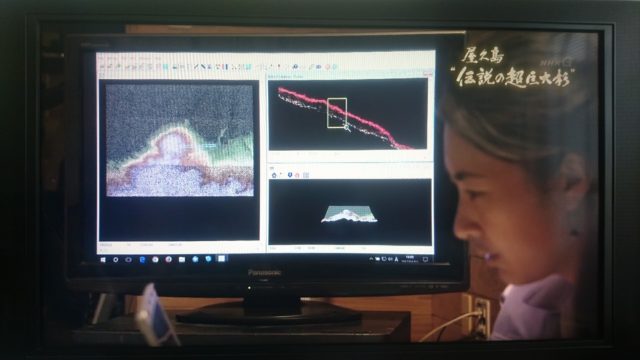Launch Google Chrome from the taskbar
This screenshot has height=360, width=640.
click(x=155, y=260)
